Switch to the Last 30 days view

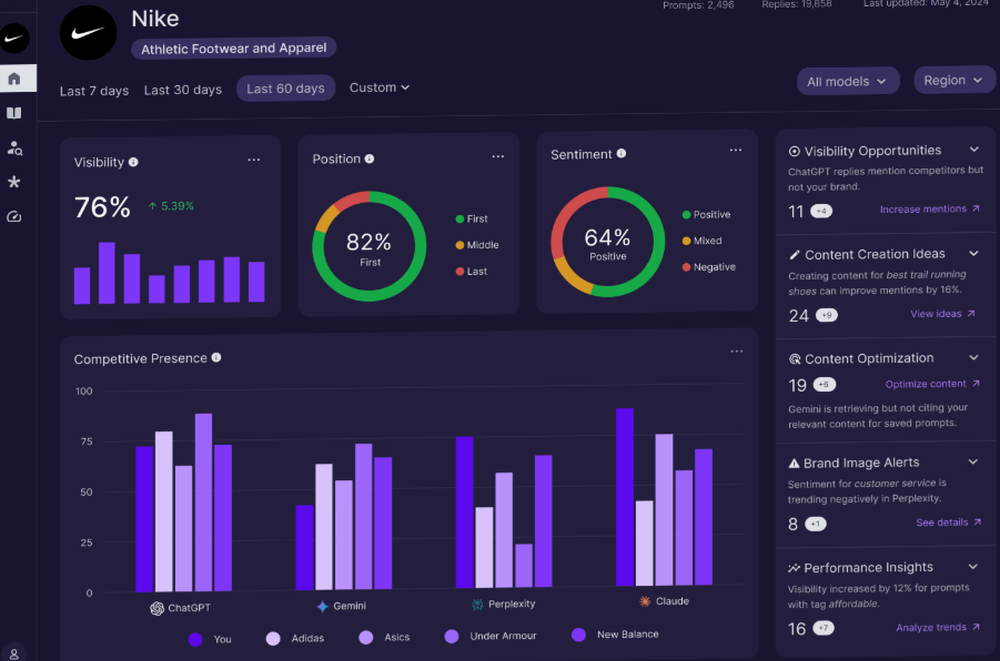(182, 89)
